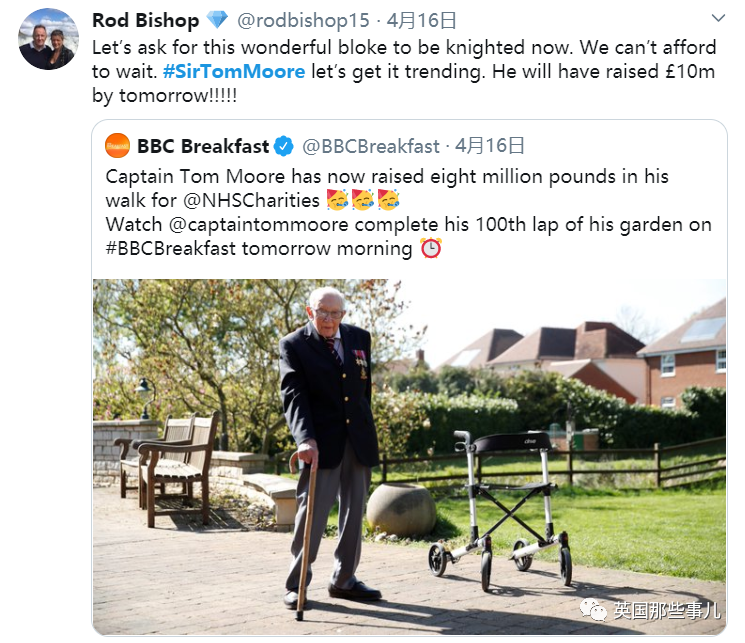The height and width of the screenshot is (643, 745).
Task: Click the Rod Bishop display name
Action: (145, 20)
